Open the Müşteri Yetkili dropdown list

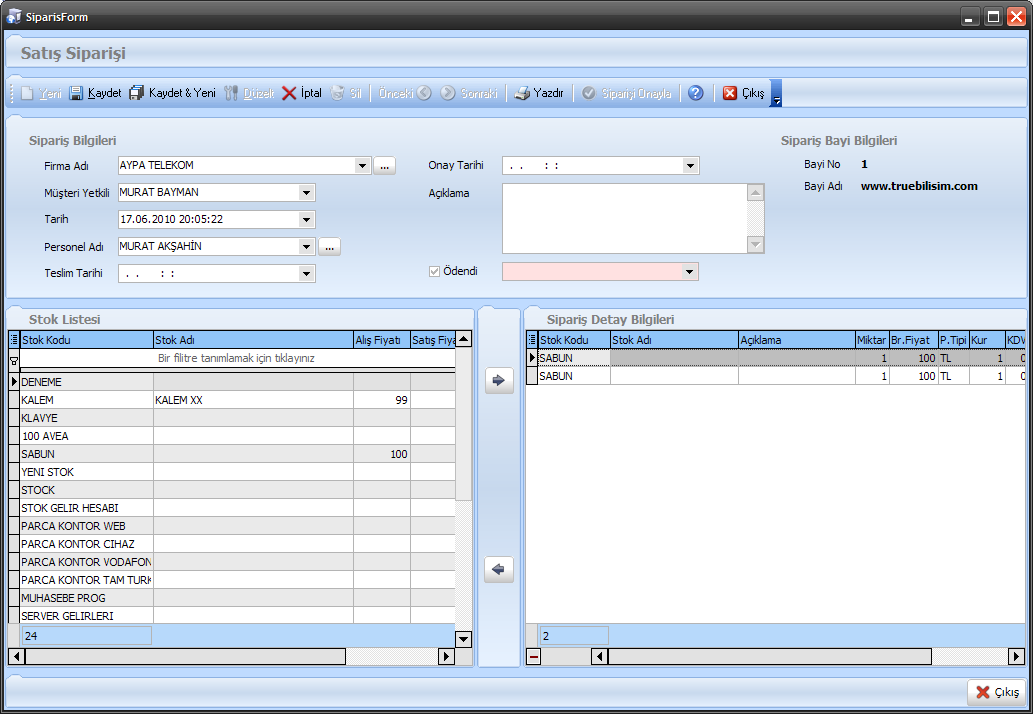[307, 193]
